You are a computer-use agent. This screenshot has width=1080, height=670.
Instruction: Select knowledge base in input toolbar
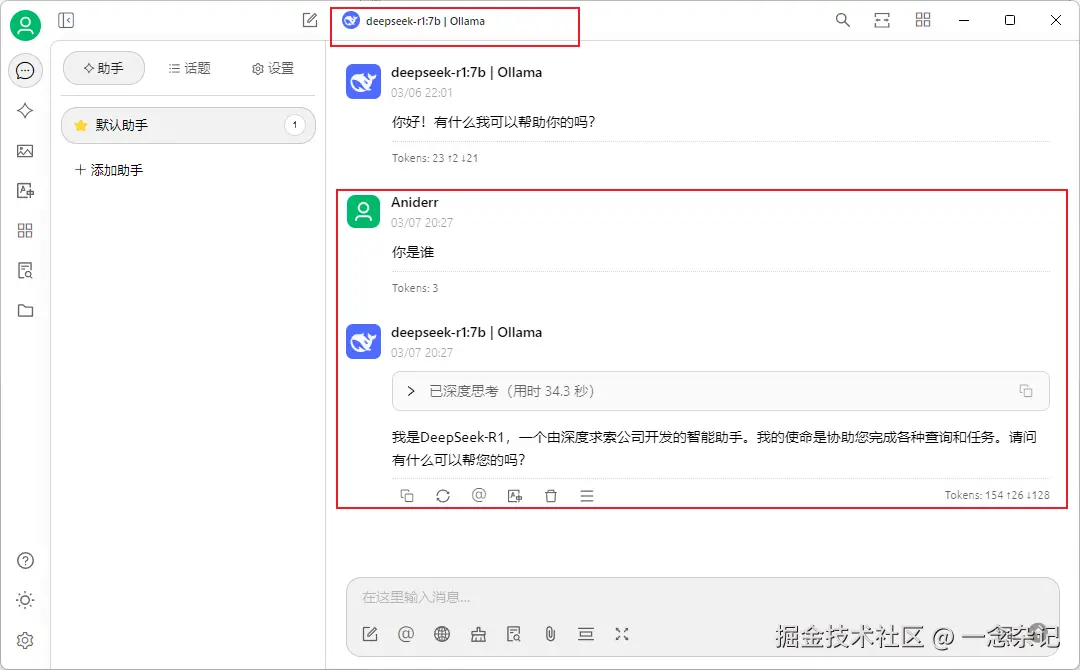[514, 634]
